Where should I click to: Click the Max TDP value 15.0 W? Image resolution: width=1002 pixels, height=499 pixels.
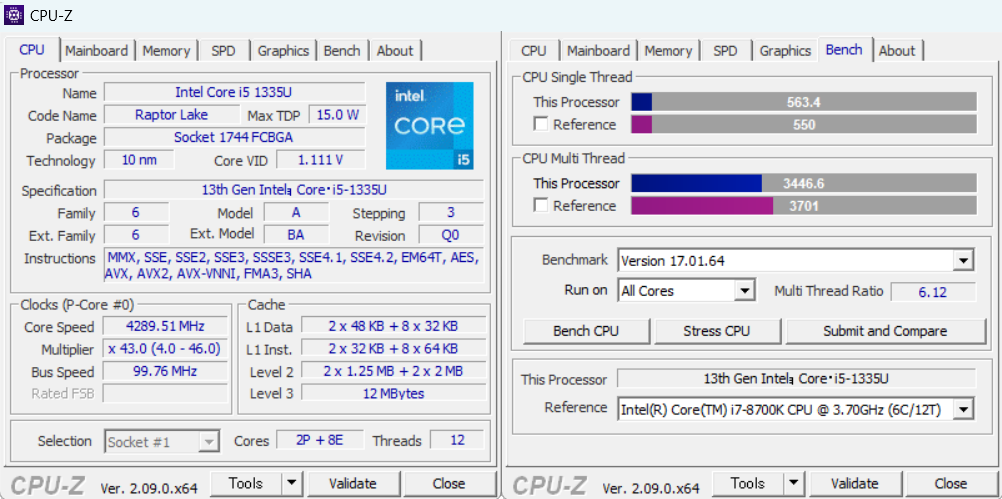point(337,115)
